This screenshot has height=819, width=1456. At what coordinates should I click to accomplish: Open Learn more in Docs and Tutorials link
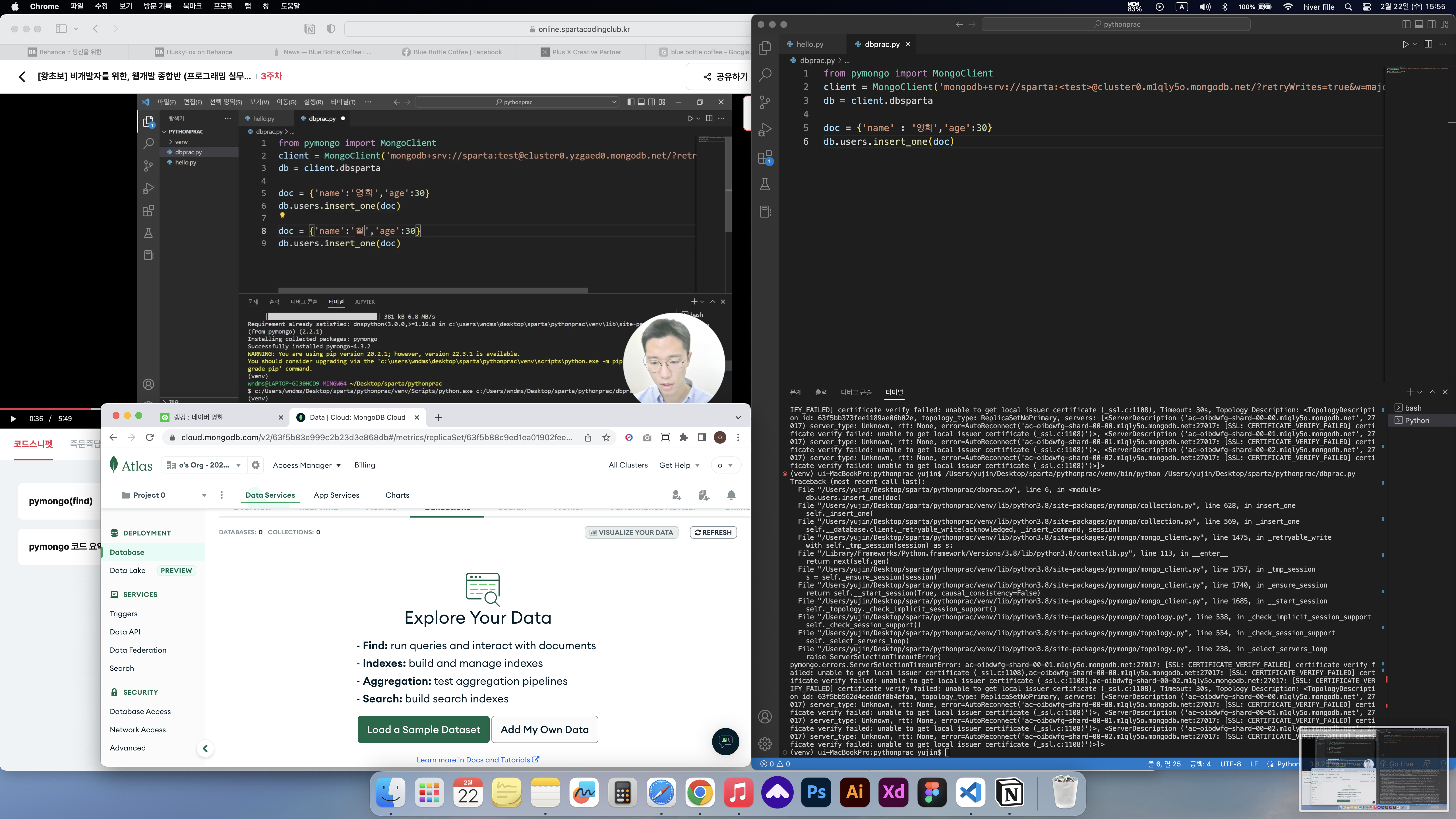[x=478, y=760]
